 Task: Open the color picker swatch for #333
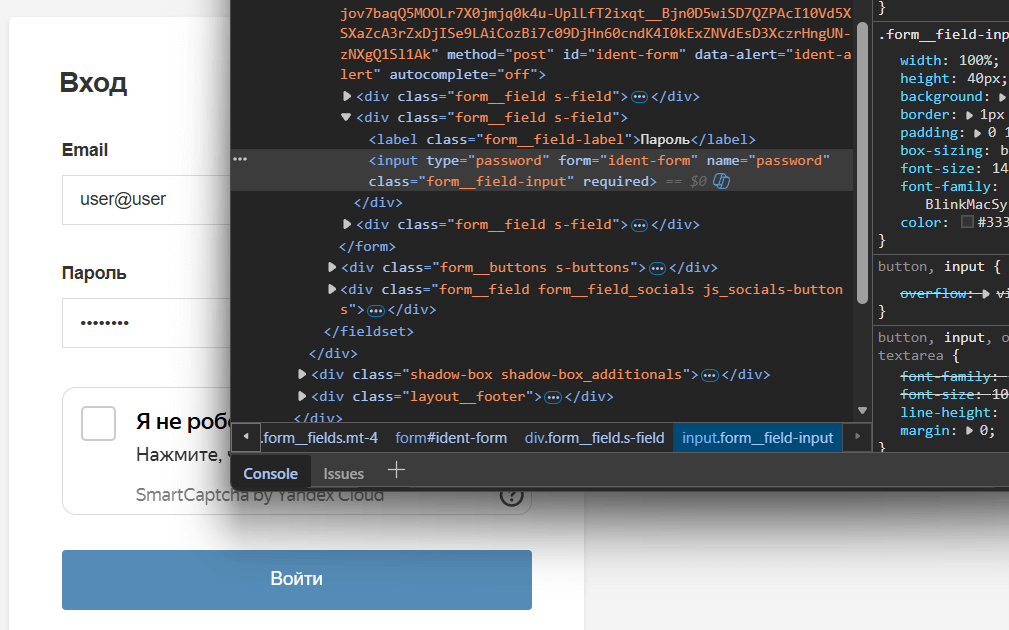[x=967, y=222]
